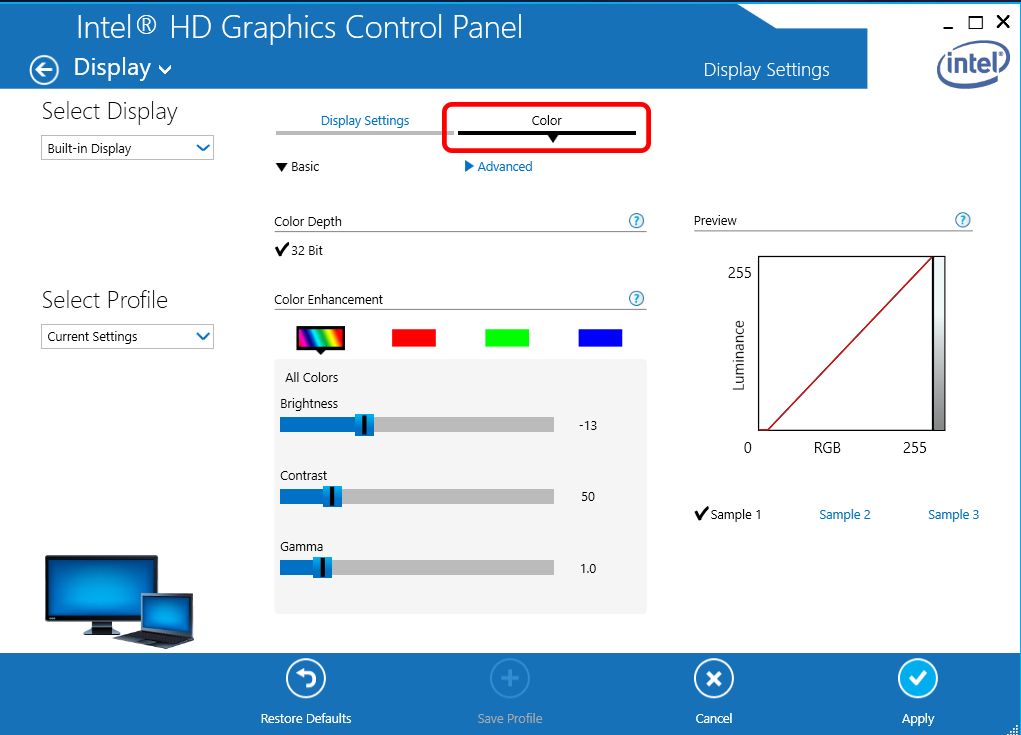Click the Contrast value 50
The width and height of the screenshot is (1021, 735).
tap(588, 496)
